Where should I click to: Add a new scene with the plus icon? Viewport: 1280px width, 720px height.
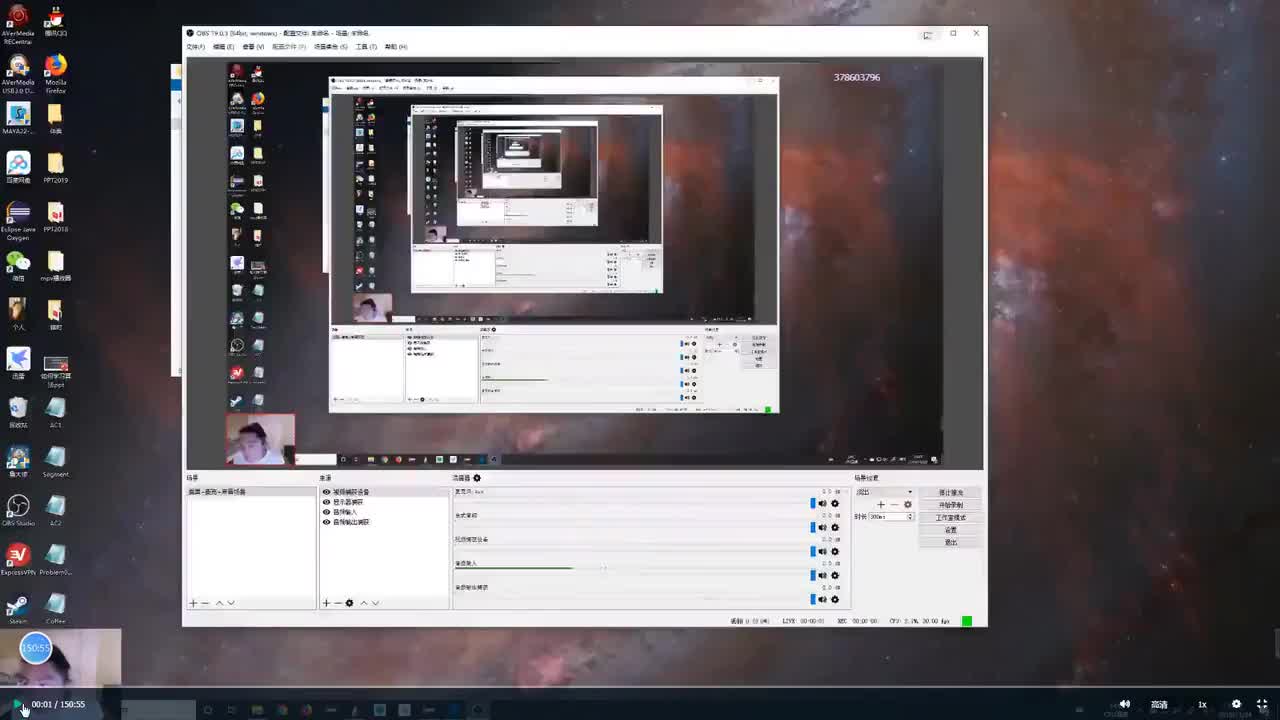[193, 603]
